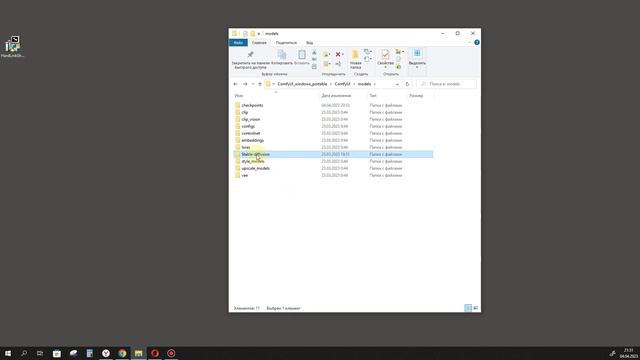The height and width of the screenshot is (360, 640).
Task: Select the clip folder
Action: (244, 112)
